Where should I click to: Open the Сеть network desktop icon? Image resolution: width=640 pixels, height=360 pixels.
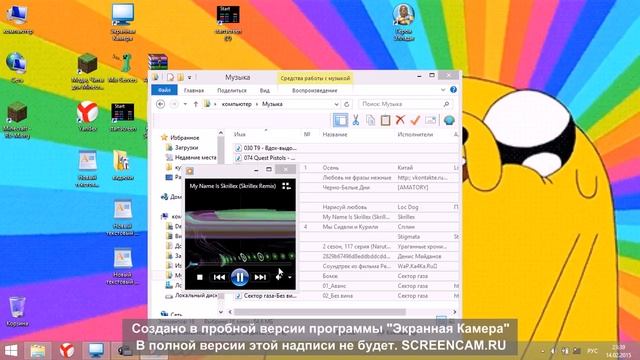17,68
